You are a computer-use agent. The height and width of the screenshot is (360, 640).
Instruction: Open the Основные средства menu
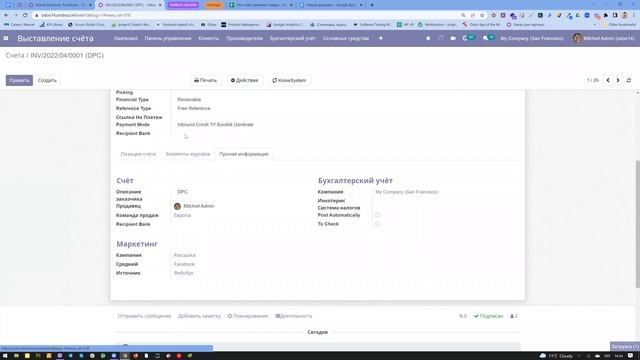point(346,38)
